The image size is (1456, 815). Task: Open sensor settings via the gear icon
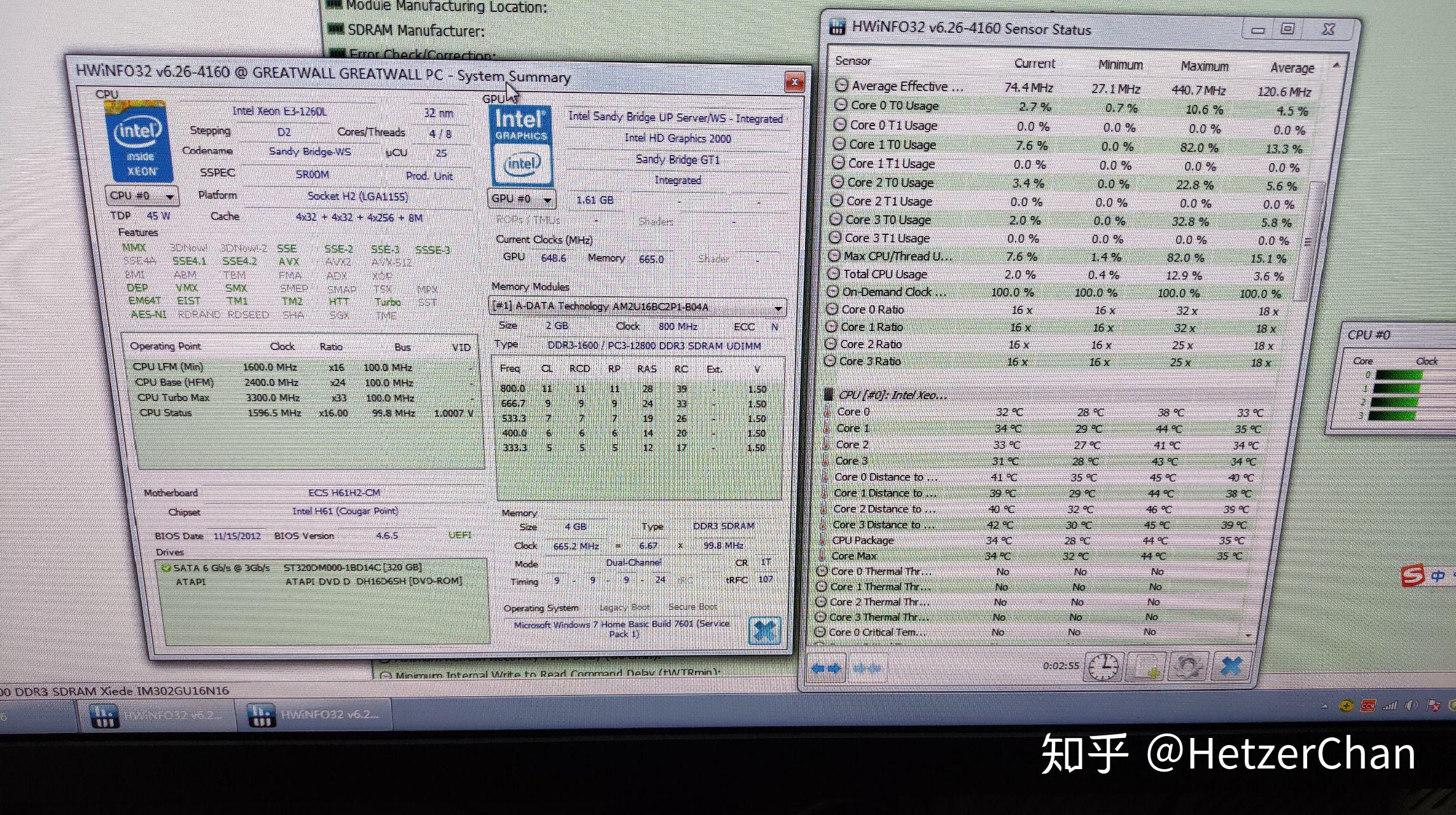[x=1187, y=667]
